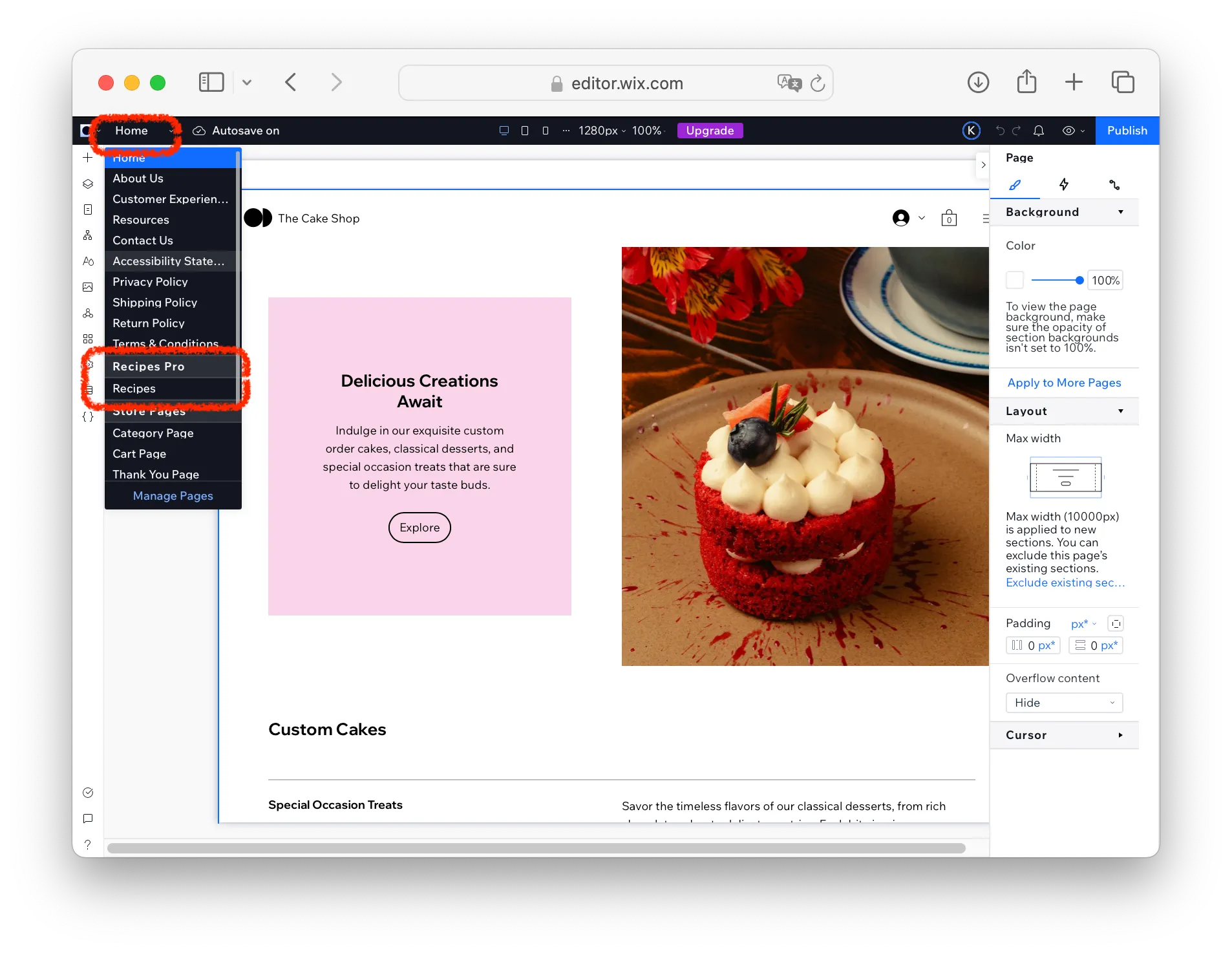
Task: Toggle individual padding sides icon
Action: (1116, 623)
